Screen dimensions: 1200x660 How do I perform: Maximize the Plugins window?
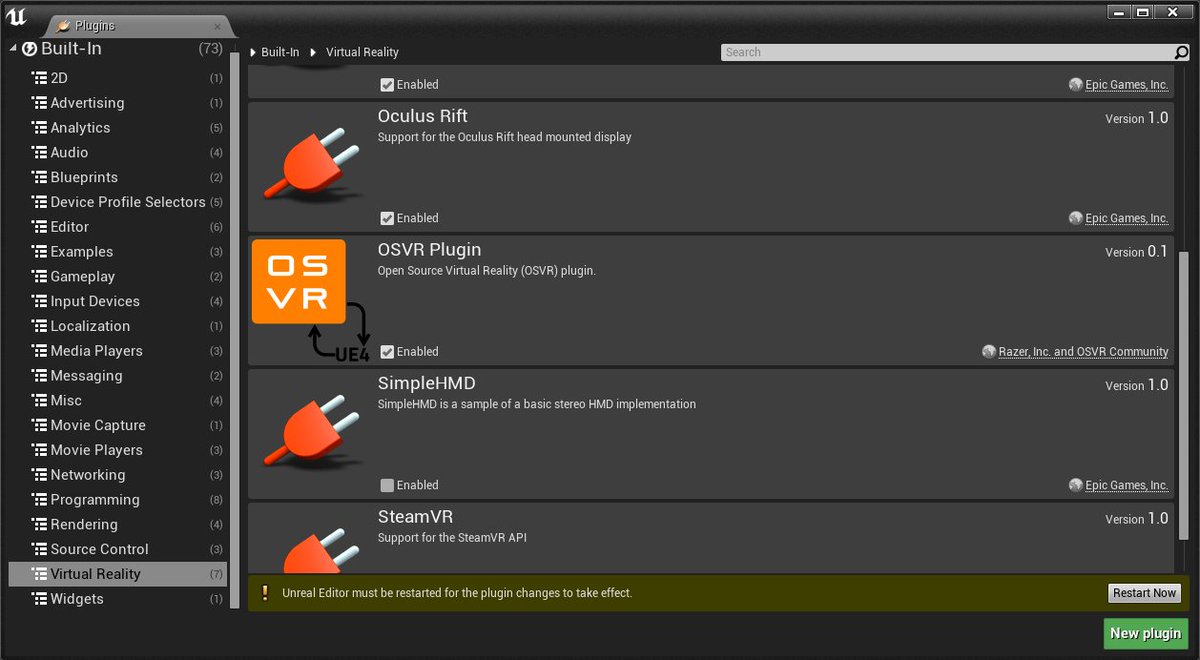(1142, 11)
